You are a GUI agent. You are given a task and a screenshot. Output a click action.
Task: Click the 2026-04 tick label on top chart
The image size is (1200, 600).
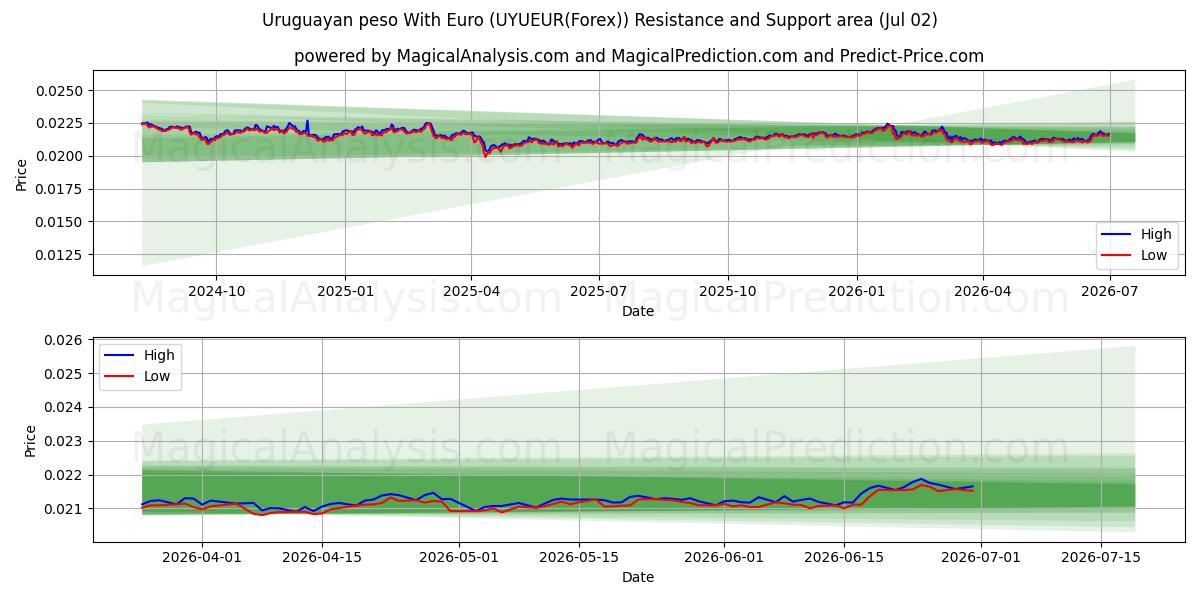[982, 291]
